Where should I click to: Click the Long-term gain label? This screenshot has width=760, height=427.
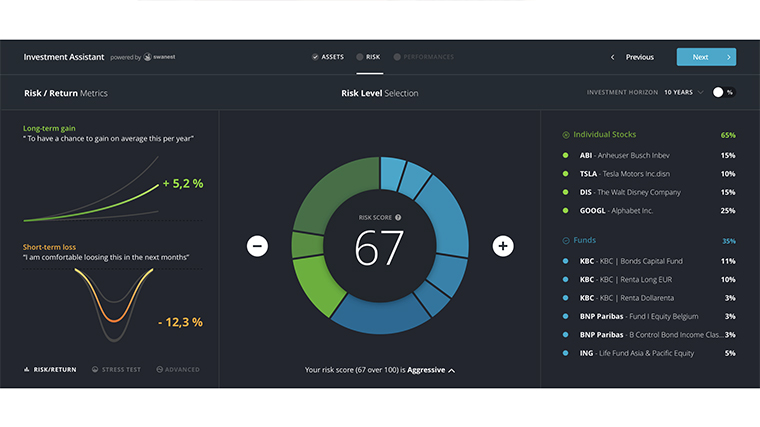[x=49, y=128]
